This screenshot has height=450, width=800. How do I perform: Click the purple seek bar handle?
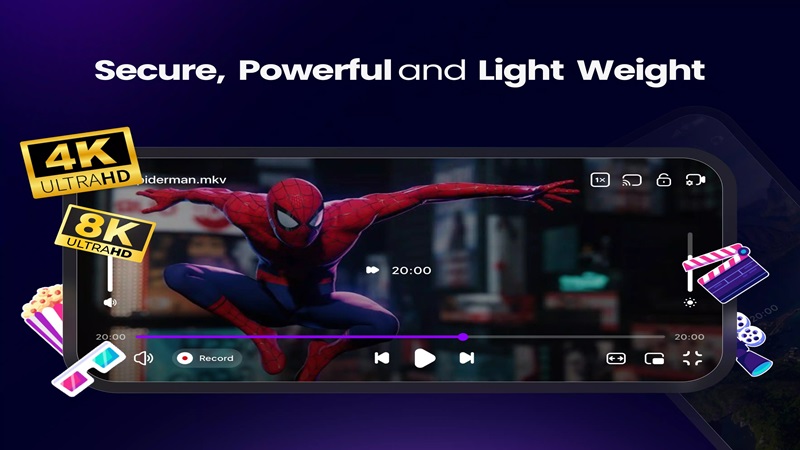[463, 337]
